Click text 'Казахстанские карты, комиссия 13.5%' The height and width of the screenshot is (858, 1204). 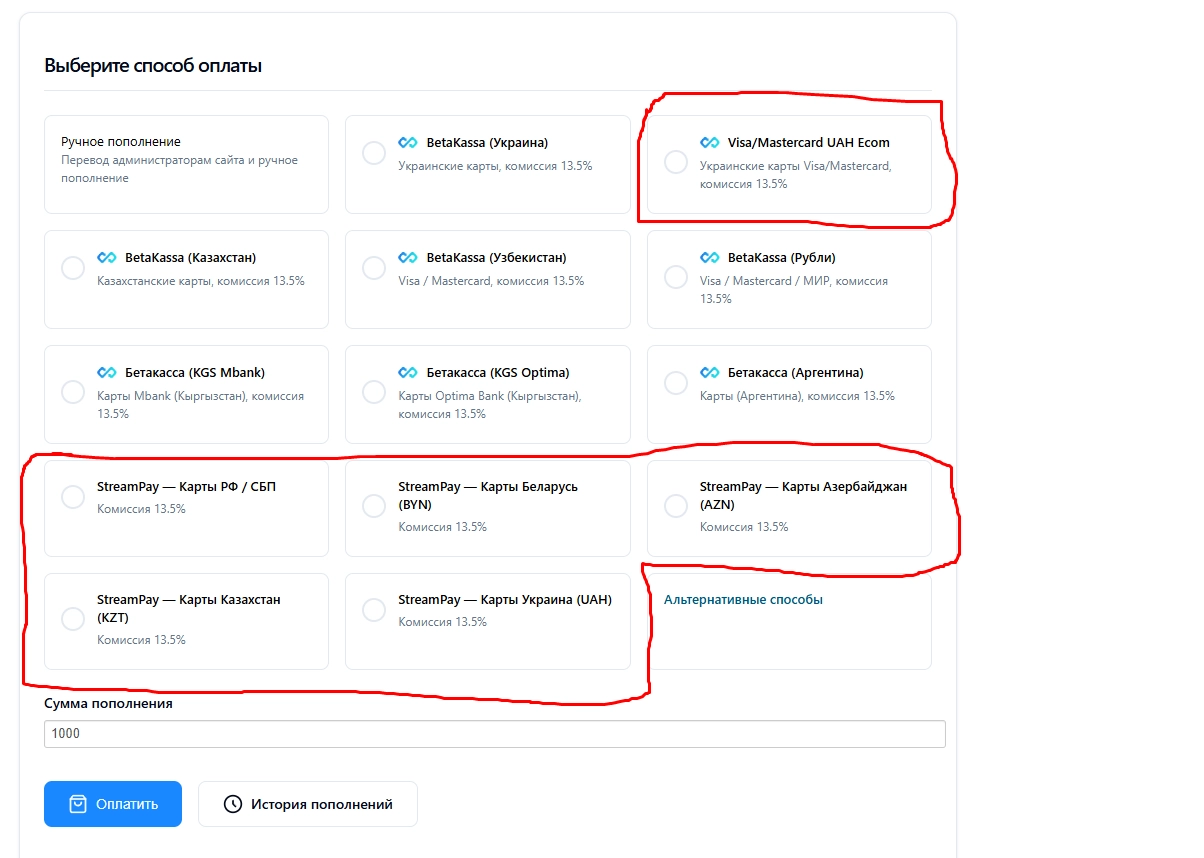click(201, 281)
